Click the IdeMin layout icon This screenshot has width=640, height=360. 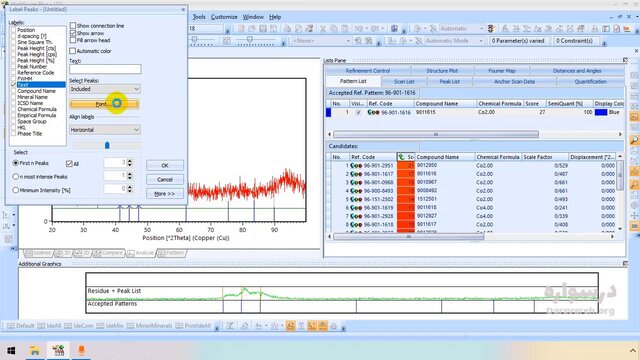coord(110,326)
